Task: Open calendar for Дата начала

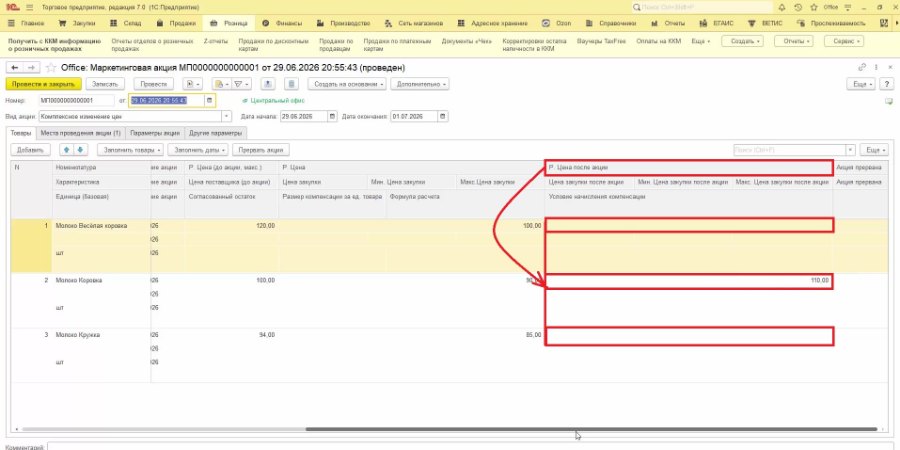Action: [332, 116]
